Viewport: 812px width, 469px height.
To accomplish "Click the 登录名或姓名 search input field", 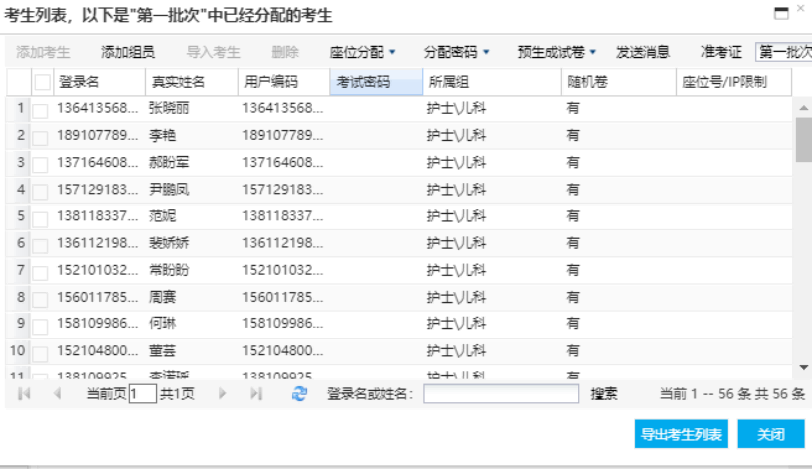I will (500, 394).
